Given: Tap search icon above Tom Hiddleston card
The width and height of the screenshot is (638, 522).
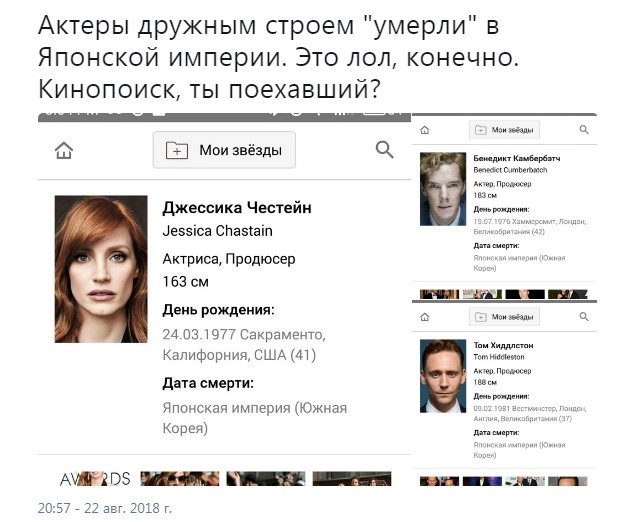Looking at the screenshot, I should [x=584, y=317].
